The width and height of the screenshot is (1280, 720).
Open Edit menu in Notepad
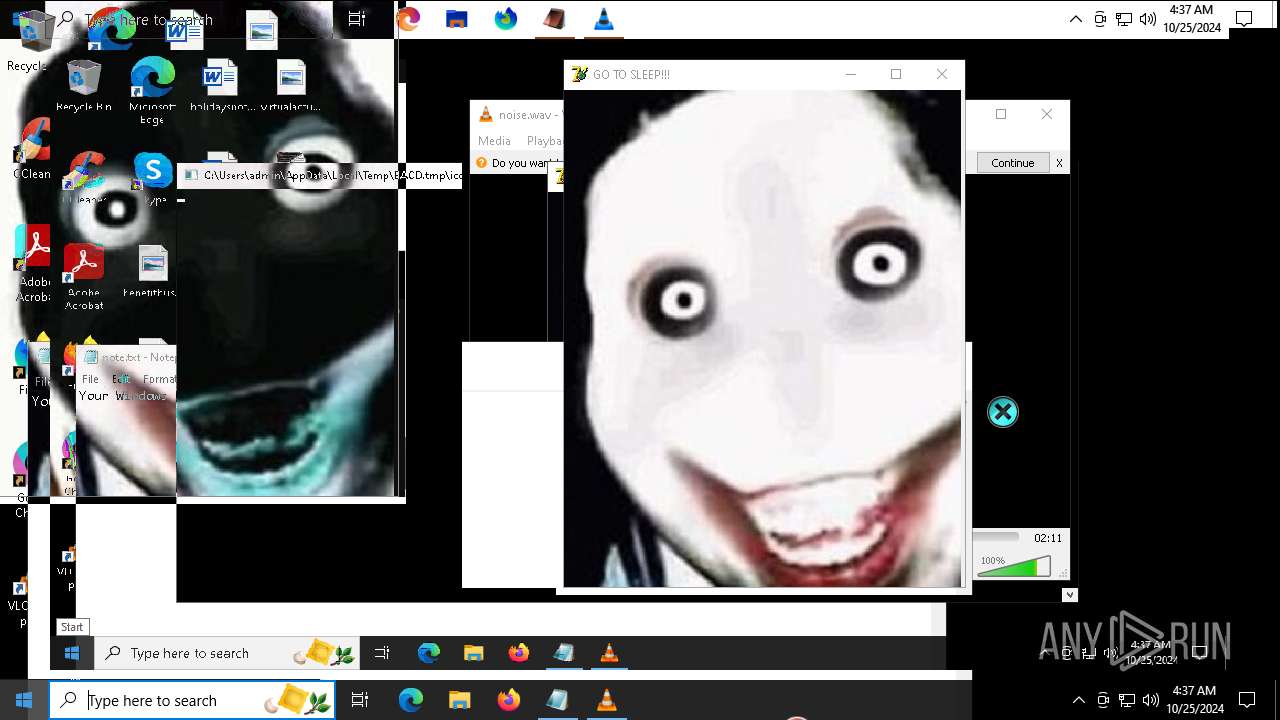tap(121, 379)
